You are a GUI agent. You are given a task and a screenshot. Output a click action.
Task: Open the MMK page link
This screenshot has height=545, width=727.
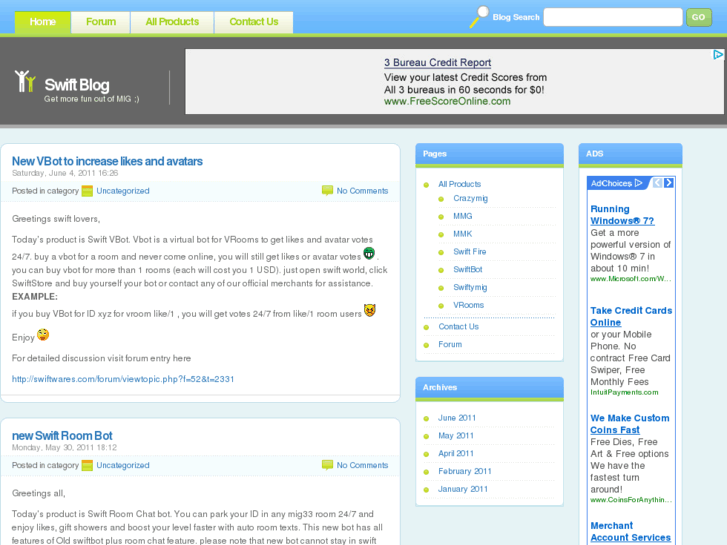click(463, 234)
